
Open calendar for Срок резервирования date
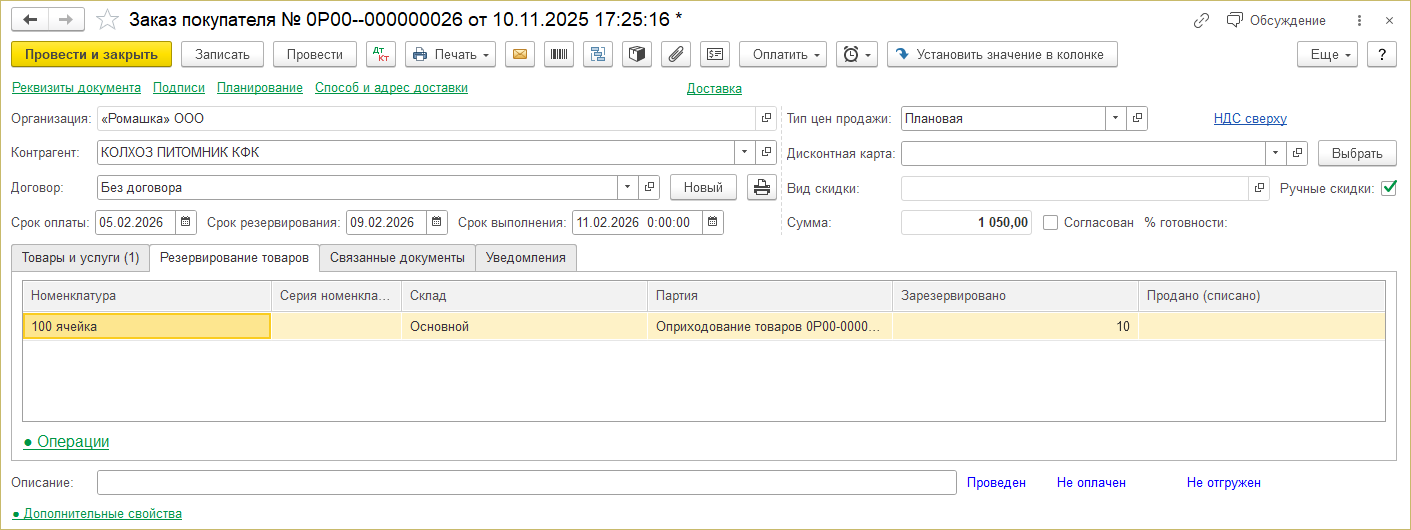(x=437, y=222)
